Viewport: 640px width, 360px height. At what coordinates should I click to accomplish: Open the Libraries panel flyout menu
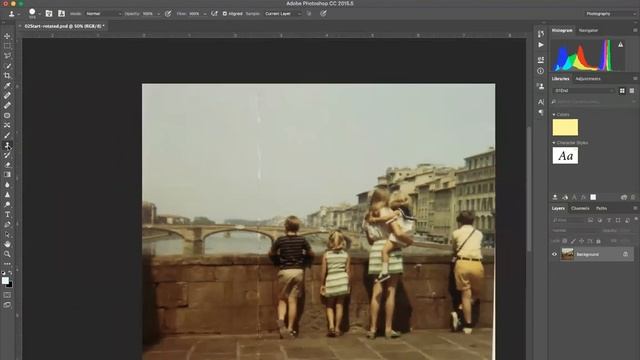(x=635, y=78)
